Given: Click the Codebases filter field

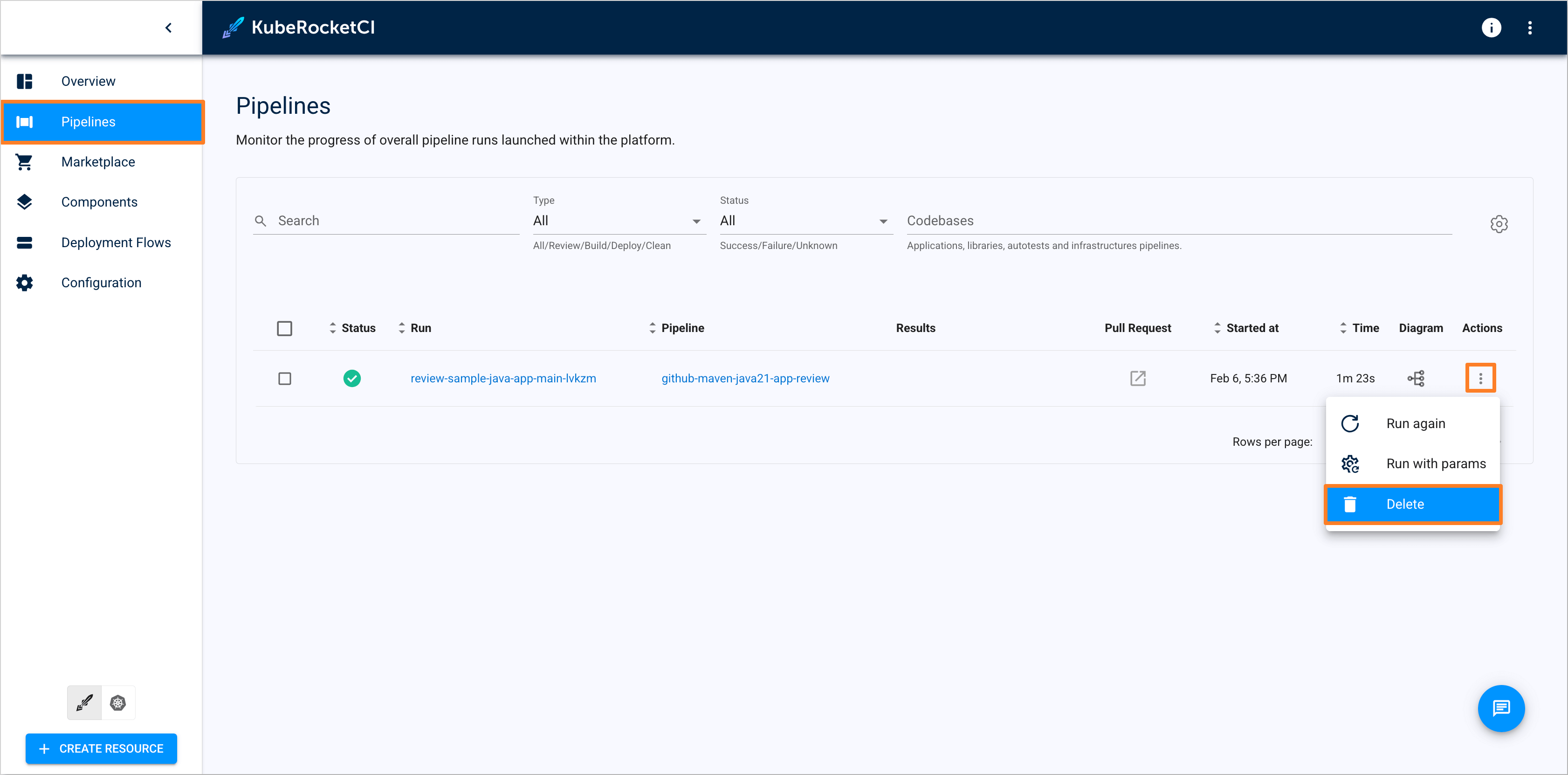Looking at the screenshot, I should point(1178,221).
